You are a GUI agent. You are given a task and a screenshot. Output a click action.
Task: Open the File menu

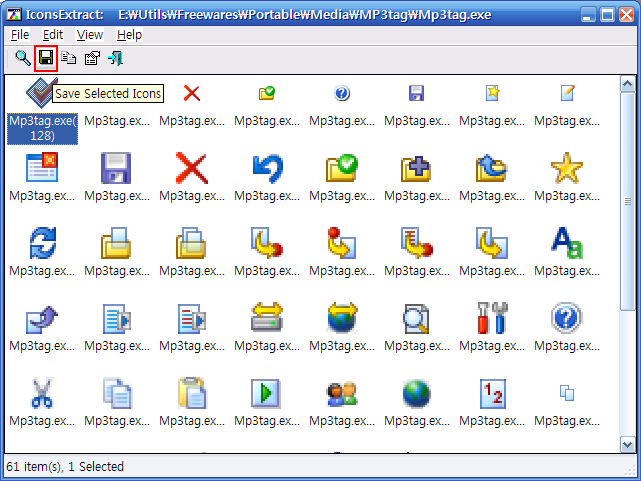point(20,35)
